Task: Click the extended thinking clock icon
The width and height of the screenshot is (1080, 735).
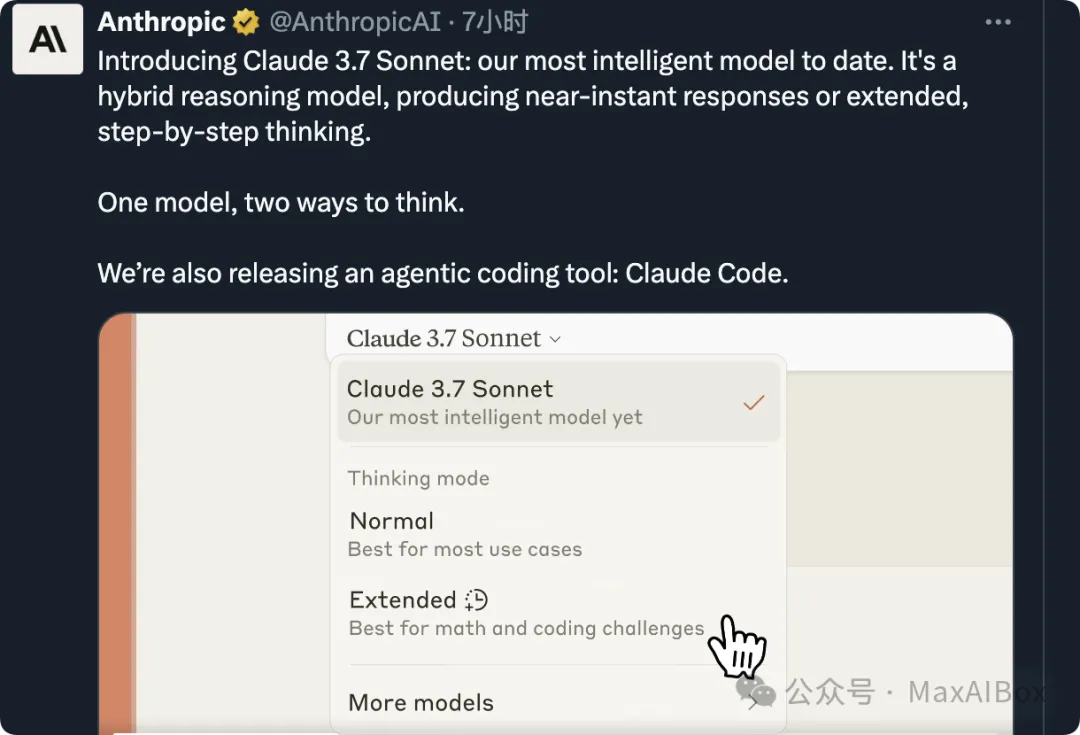Action: [476, 600]
